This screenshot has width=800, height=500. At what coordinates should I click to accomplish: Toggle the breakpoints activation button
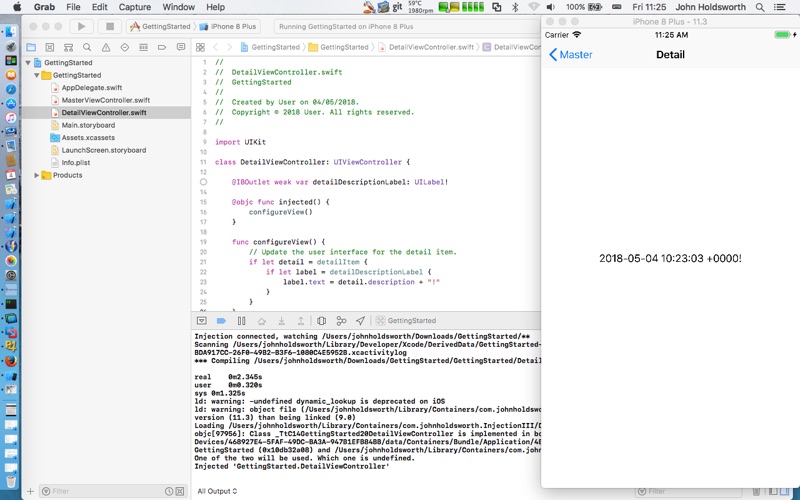221,320
